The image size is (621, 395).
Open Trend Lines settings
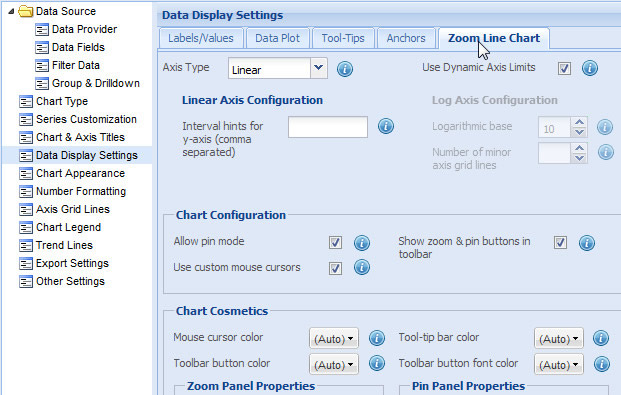click(64, 246)
